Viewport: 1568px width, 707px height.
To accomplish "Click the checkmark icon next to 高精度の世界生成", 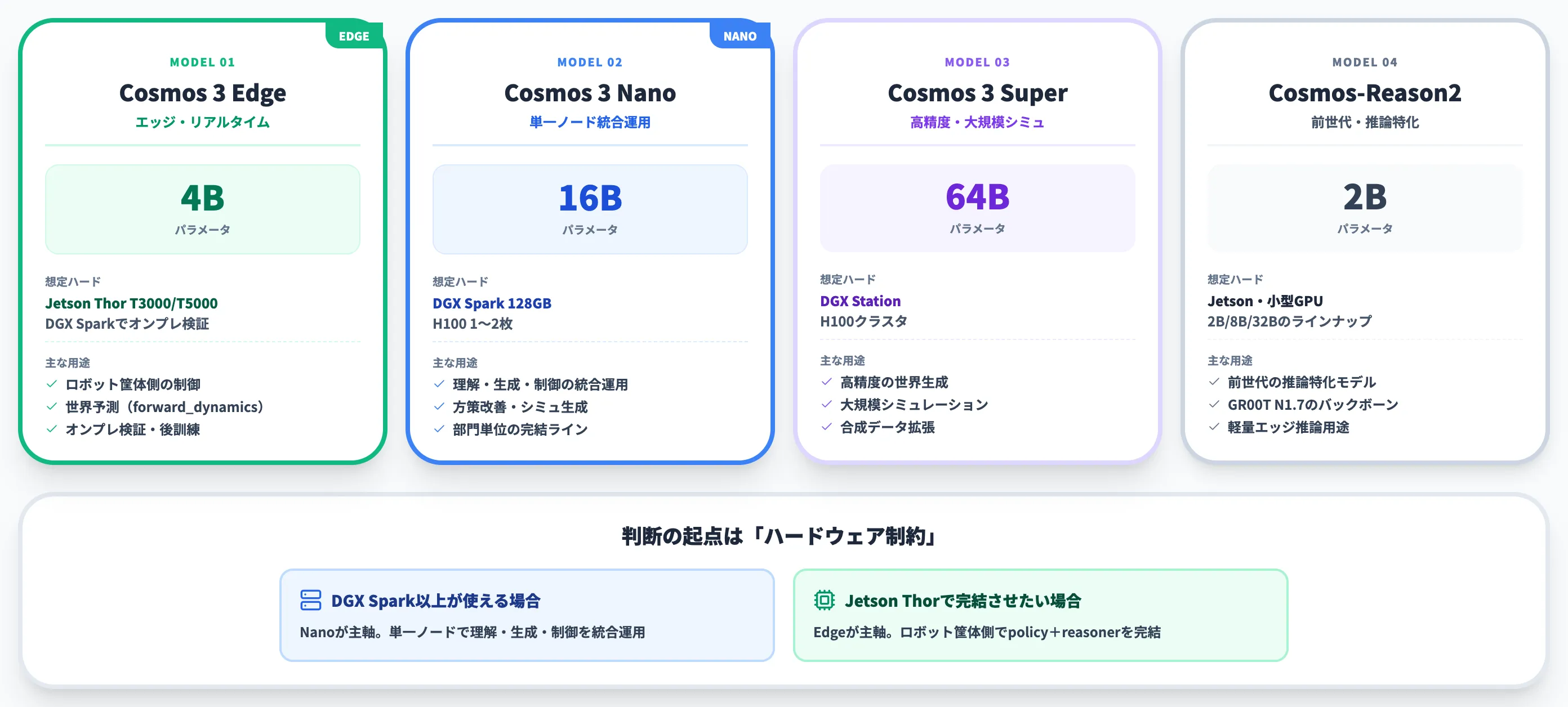I will click(826, 382).
